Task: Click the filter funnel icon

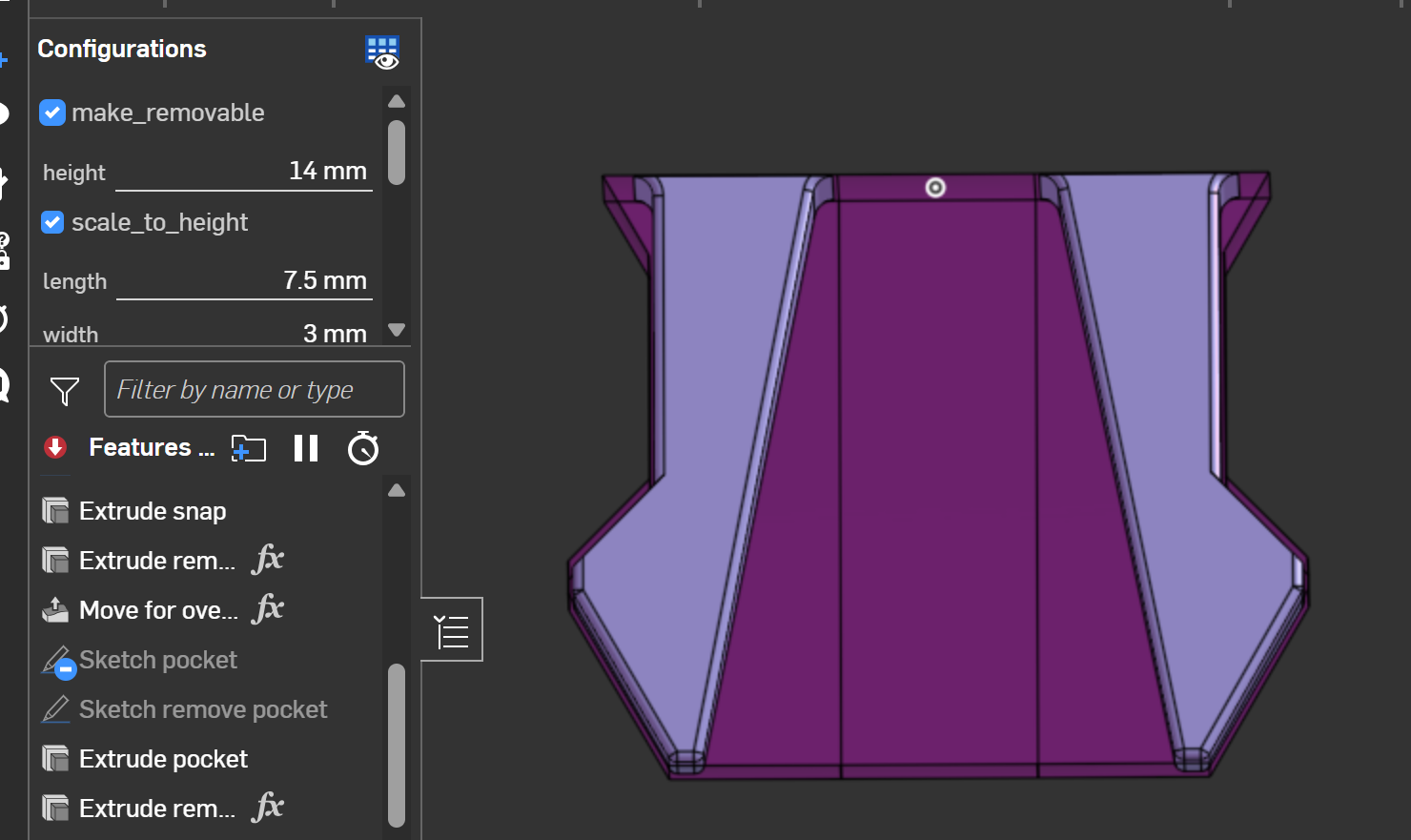Action: pos(65,391)
